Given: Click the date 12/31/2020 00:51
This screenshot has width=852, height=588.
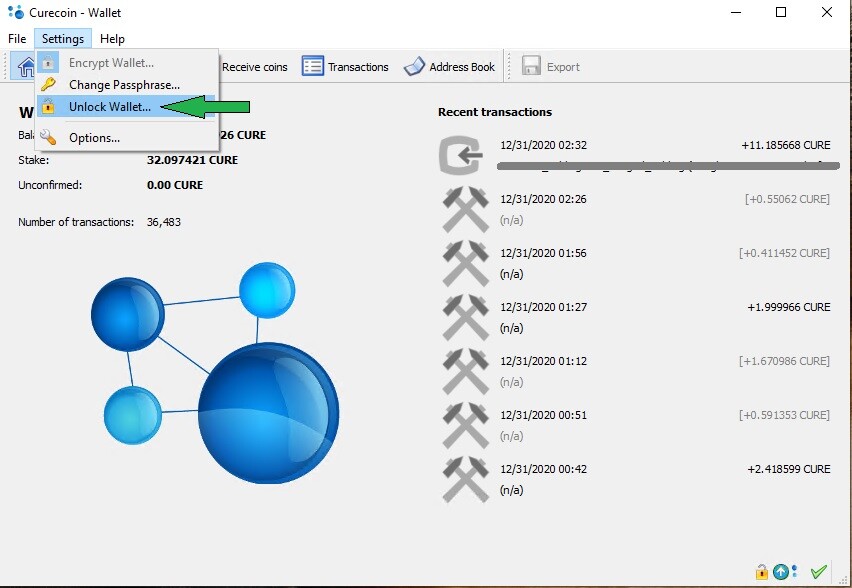Looking at the screenshot, I should pos(543,415).
